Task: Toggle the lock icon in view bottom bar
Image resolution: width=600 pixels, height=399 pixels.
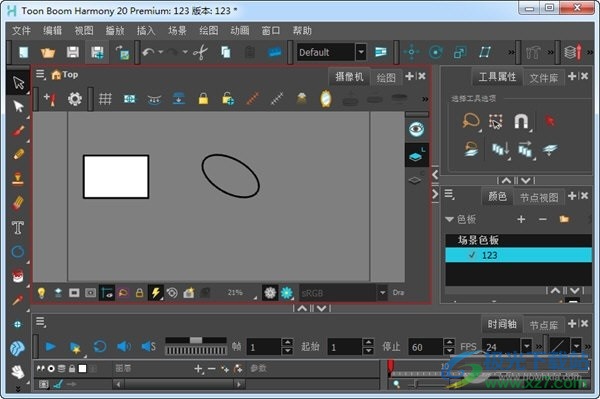Action: 139,293
